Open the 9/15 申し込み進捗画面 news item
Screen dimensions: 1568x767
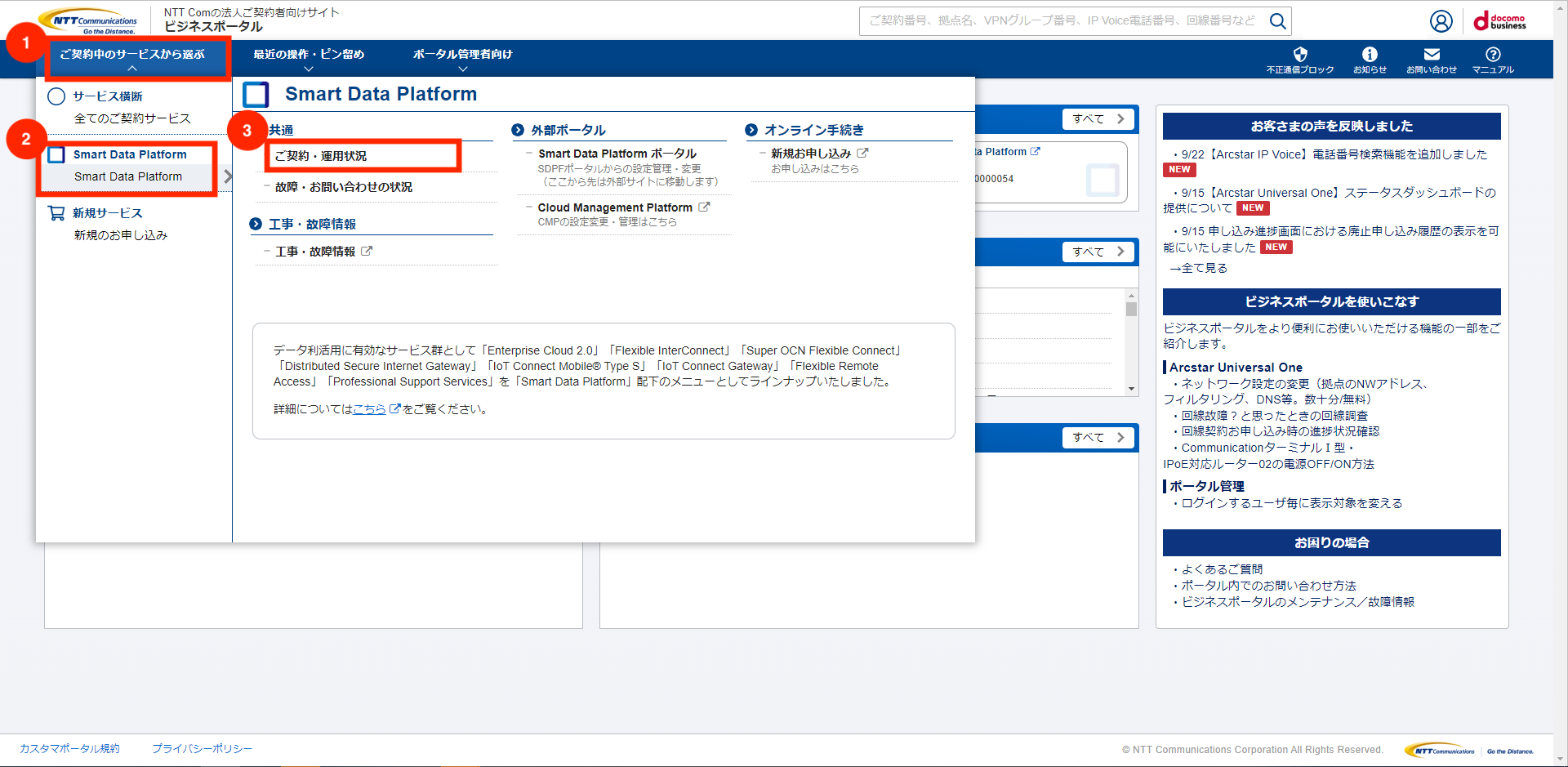pyautogui.click(x=1331, y=239)
